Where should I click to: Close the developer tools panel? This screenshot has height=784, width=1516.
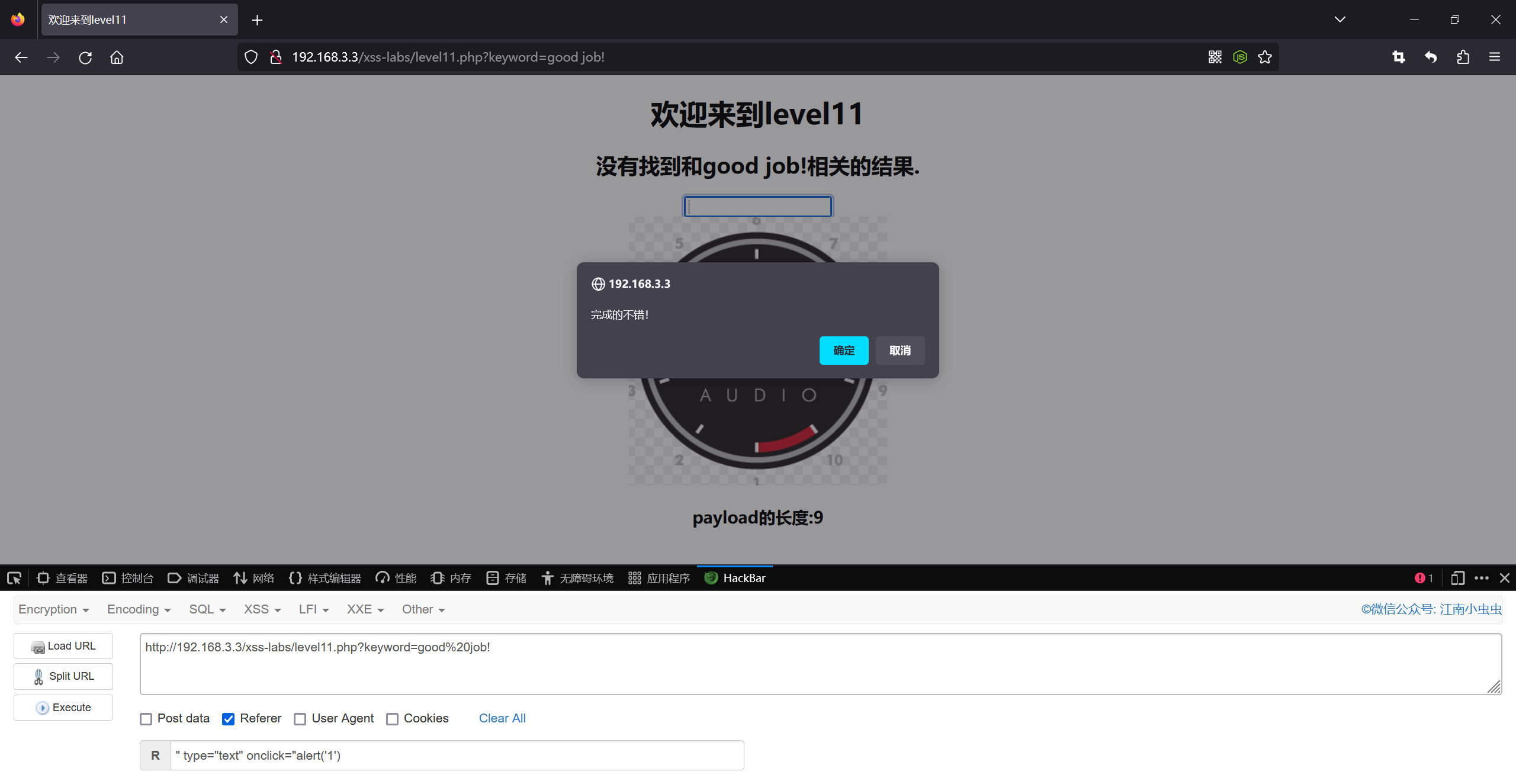coord(1504,578)
